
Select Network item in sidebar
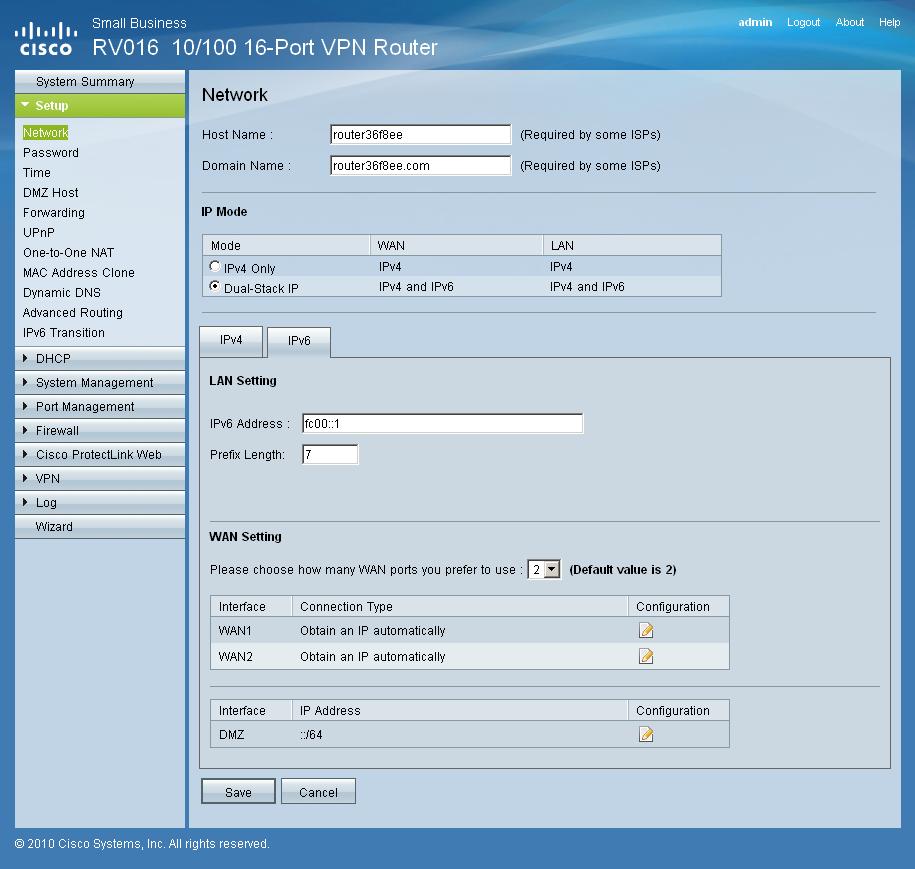pos(46,132)
